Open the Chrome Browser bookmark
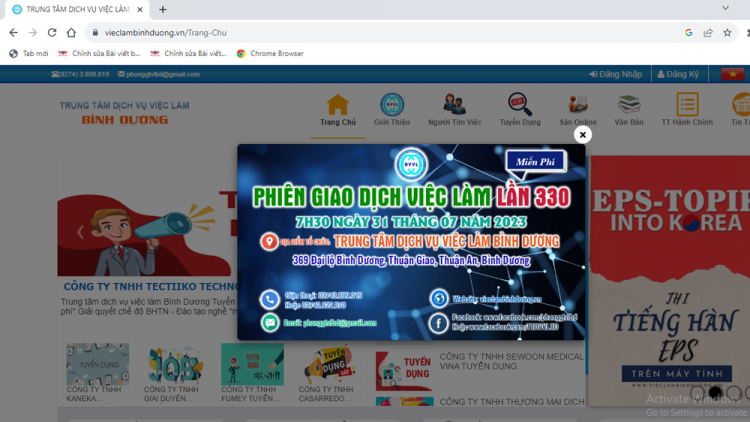Screen dimensions: 750x422 click(x=270, y=54)
